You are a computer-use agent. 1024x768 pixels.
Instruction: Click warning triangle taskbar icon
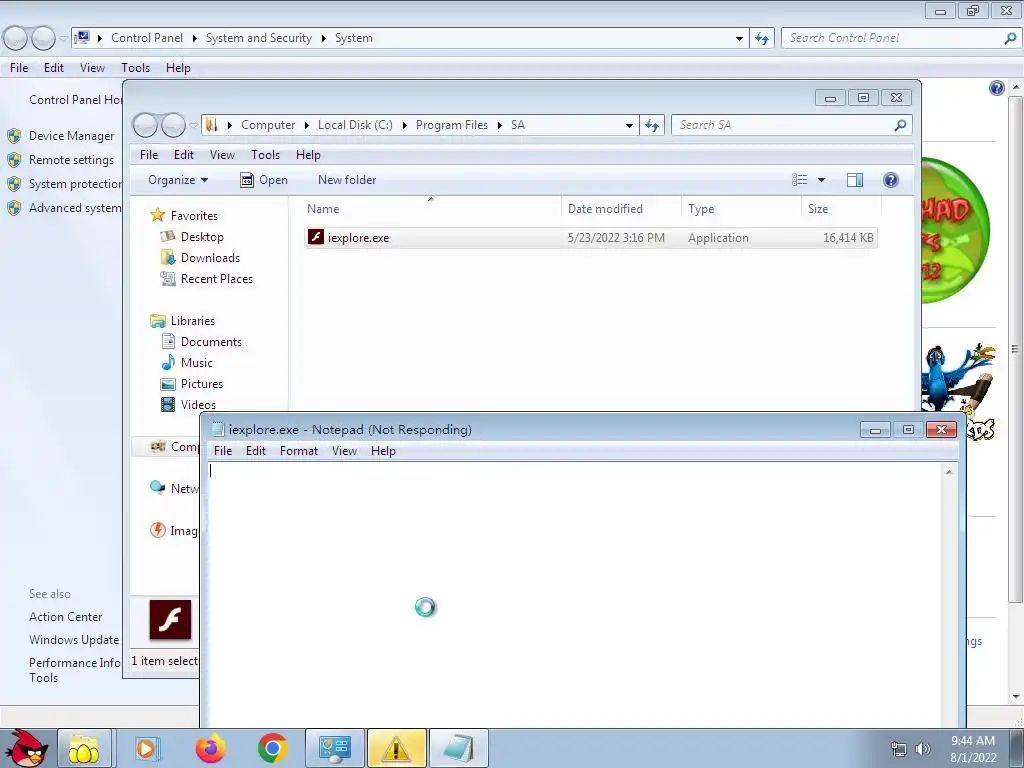(x=396, y=748)
